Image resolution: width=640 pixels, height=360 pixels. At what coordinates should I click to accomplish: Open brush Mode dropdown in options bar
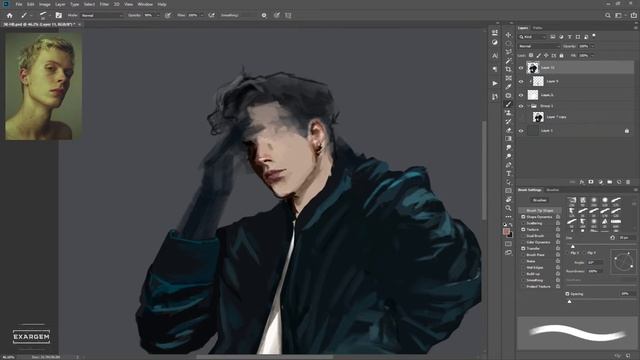pyautogui.click(x=102, y=15)
